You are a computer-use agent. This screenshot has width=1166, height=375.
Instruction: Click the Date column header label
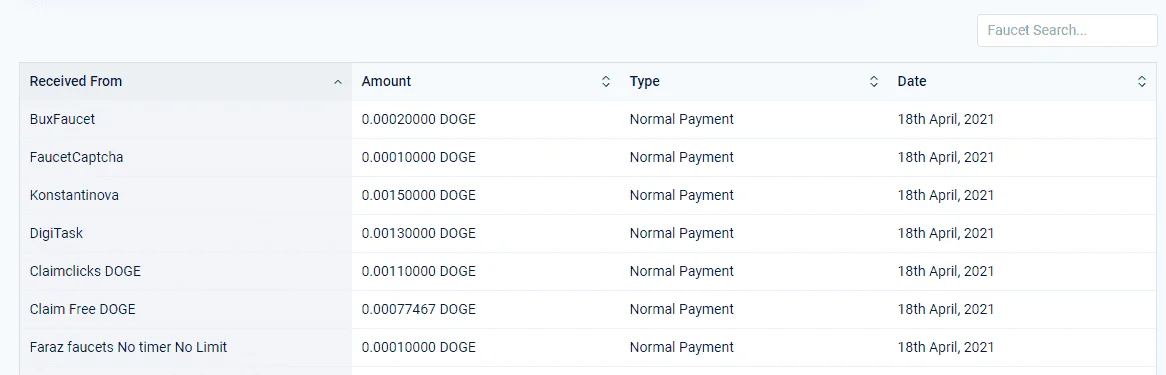[912, 82]
